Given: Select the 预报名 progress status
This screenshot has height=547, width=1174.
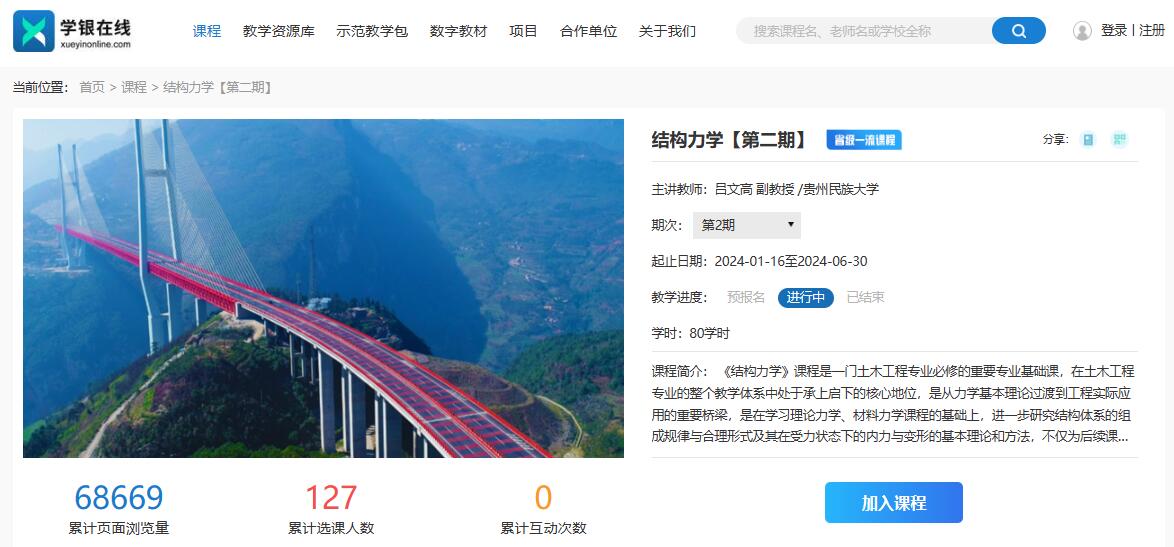Looking at the screenshot, I should (x=746, y=297).
